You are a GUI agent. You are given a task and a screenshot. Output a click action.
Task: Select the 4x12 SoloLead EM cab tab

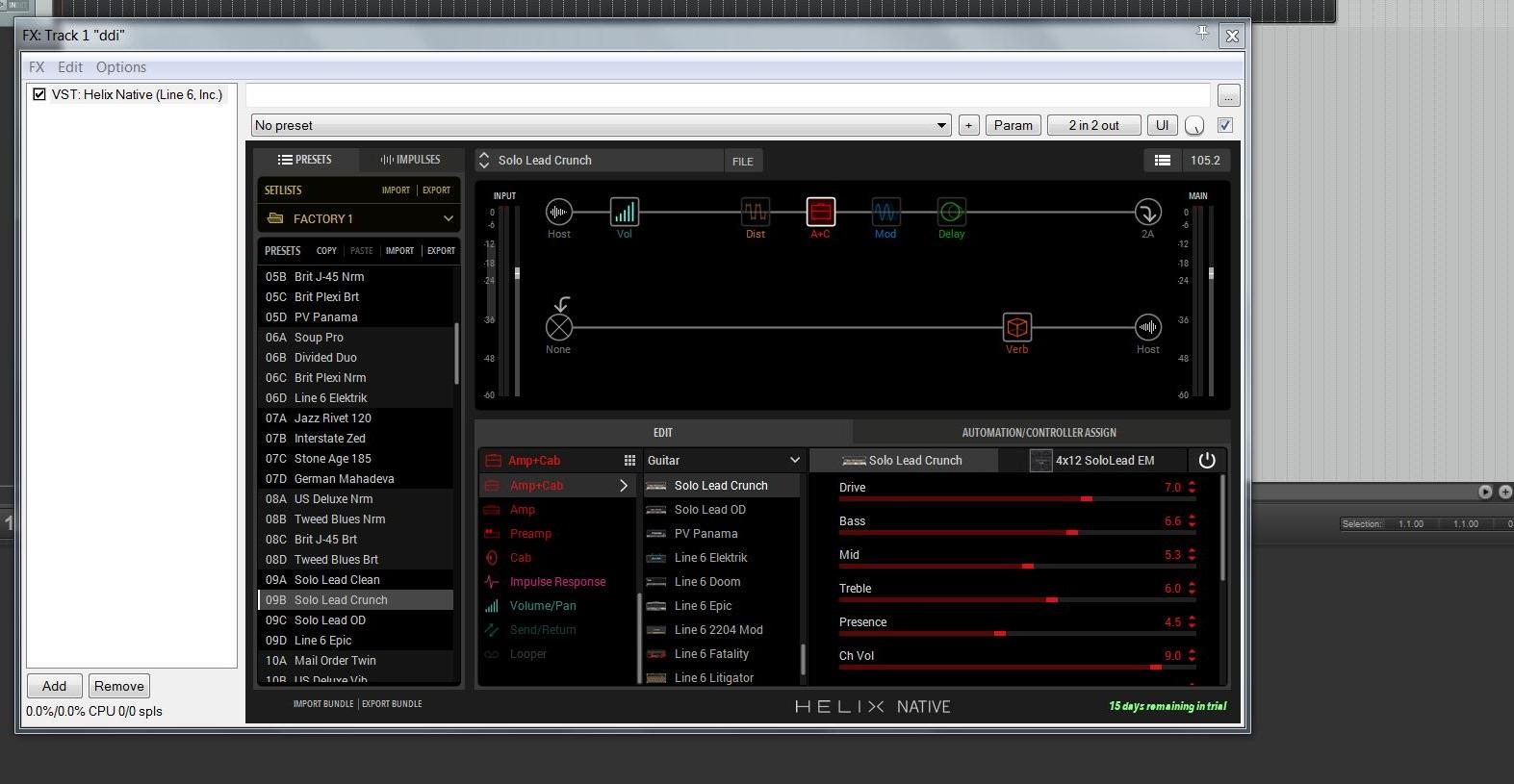click(1093, 461)
